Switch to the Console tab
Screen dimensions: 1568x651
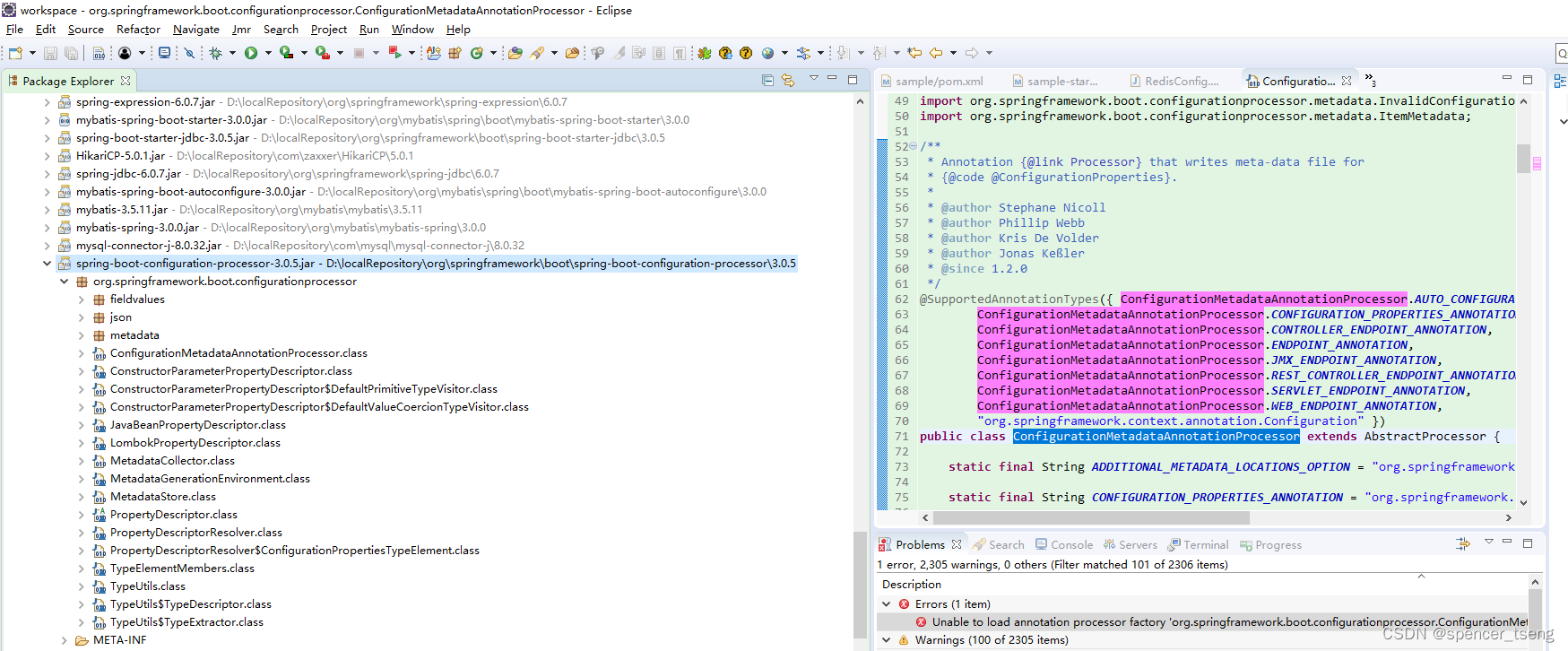1070,545
